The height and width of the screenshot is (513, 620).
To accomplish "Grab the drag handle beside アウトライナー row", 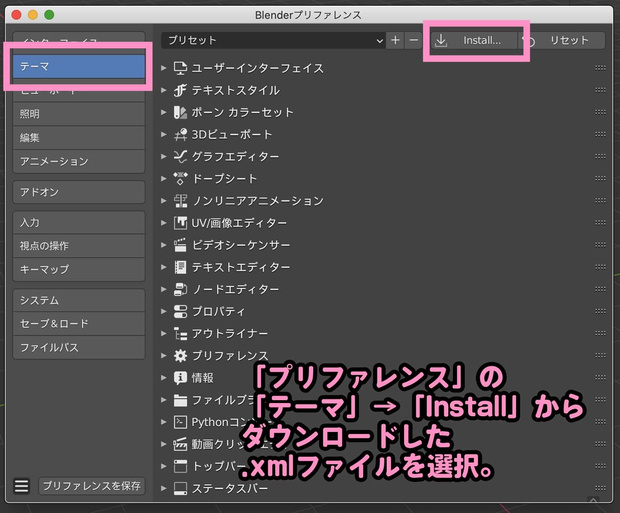I will pyautogui.click(x=600, y=334).
